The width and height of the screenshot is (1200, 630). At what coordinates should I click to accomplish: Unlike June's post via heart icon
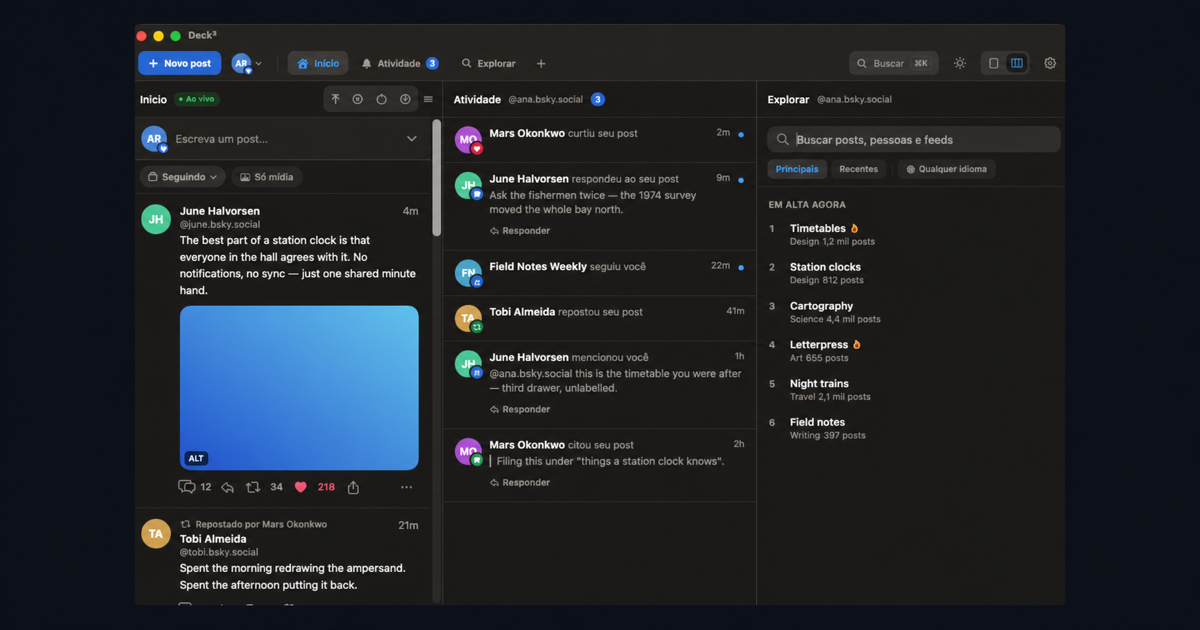coord(301,487)
